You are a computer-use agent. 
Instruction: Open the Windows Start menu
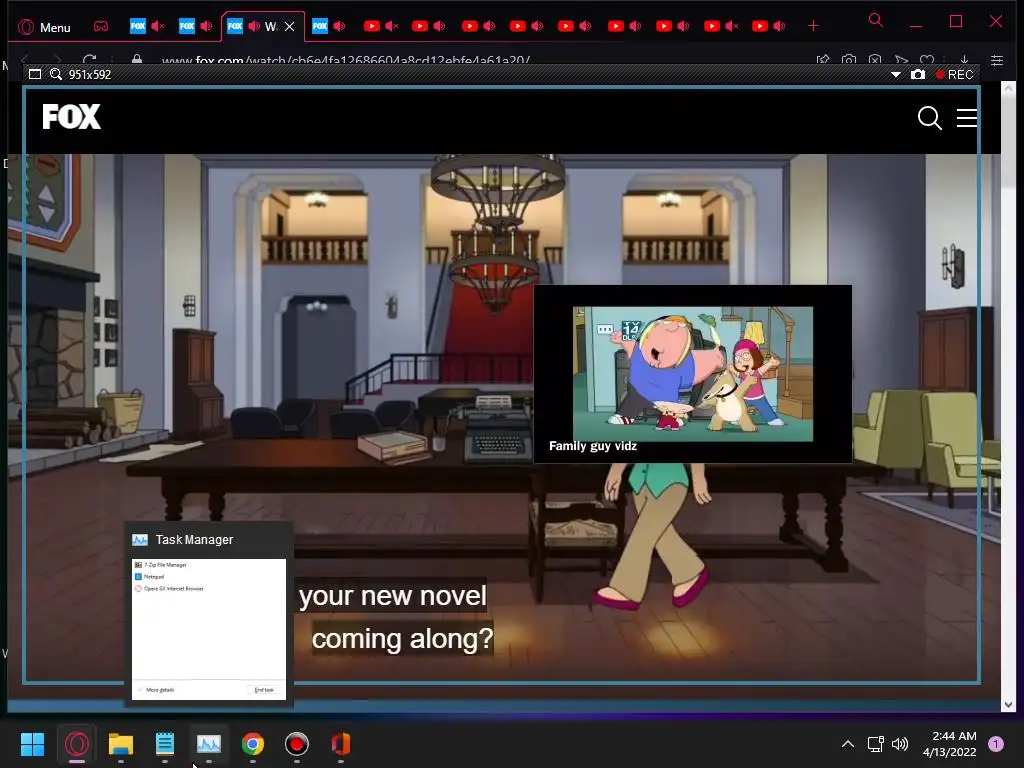32,744
